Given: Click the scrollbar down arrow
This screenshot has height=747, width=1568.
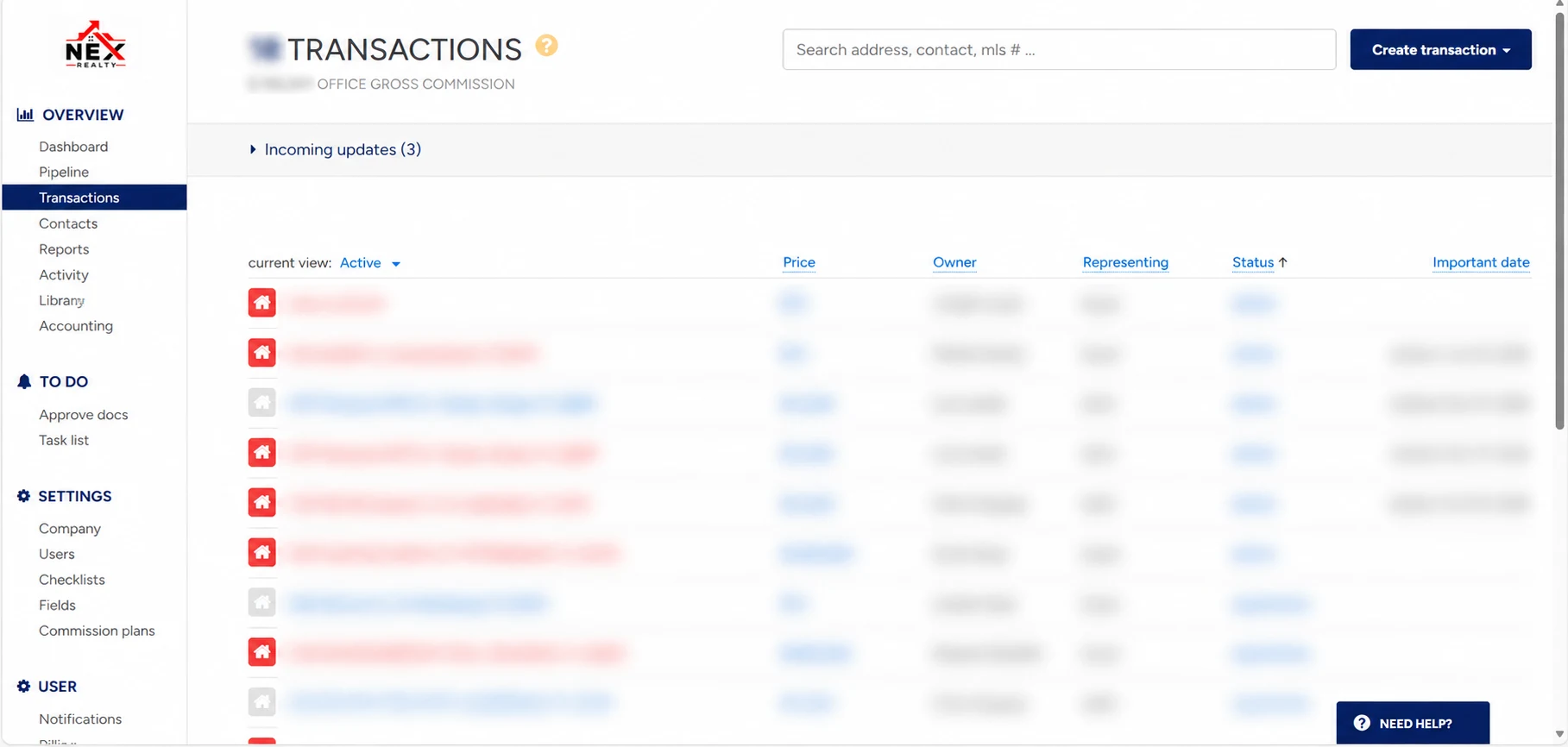Looking at the screenshot, I should point(1560,735).
